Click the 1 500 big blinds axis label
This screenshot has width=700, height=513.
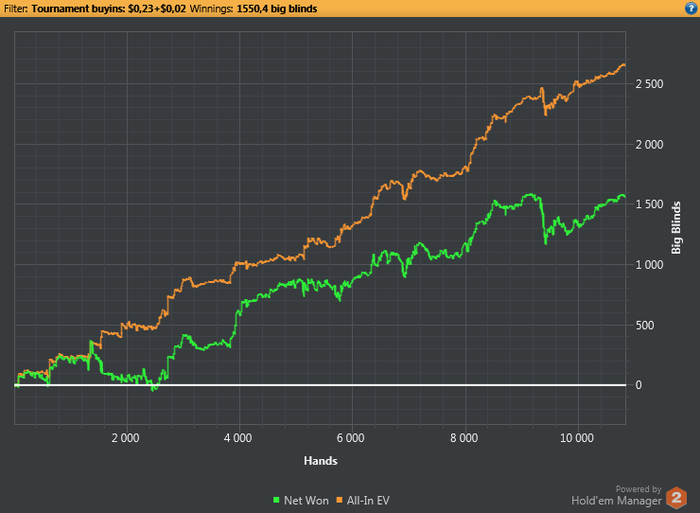pyautogui.click(x=650, y=204)
